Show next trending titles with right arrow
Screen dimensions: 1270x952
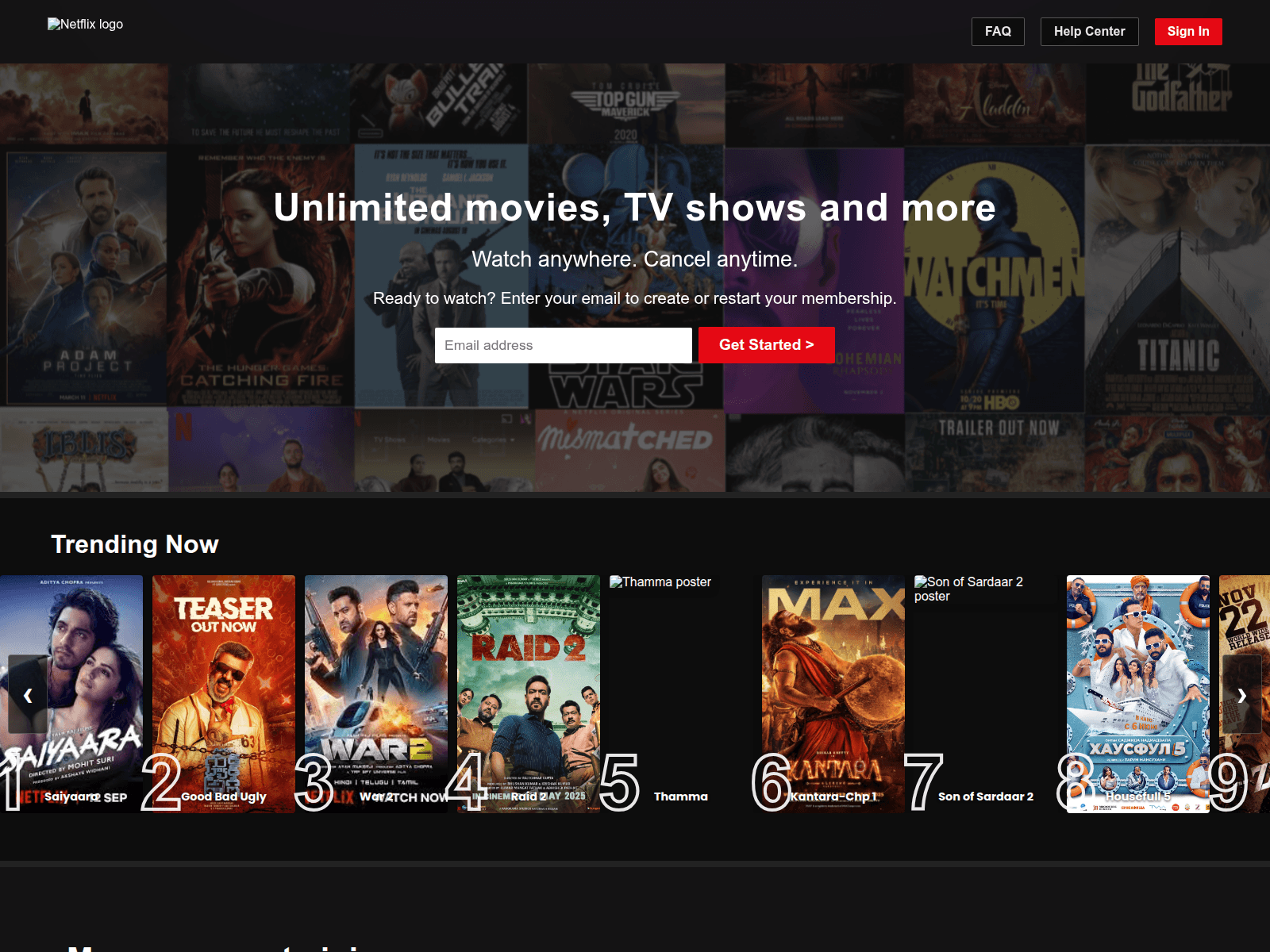point(1242,694)
